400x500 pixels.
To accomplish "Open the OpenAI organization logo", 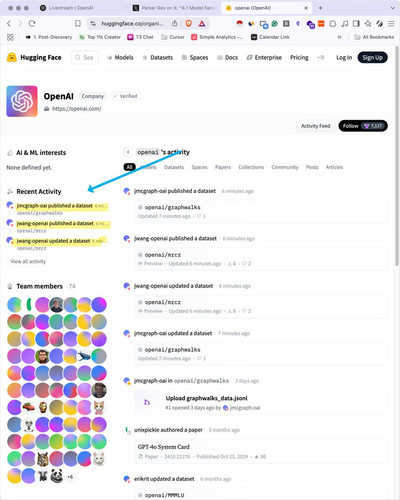I will point(22,101).
